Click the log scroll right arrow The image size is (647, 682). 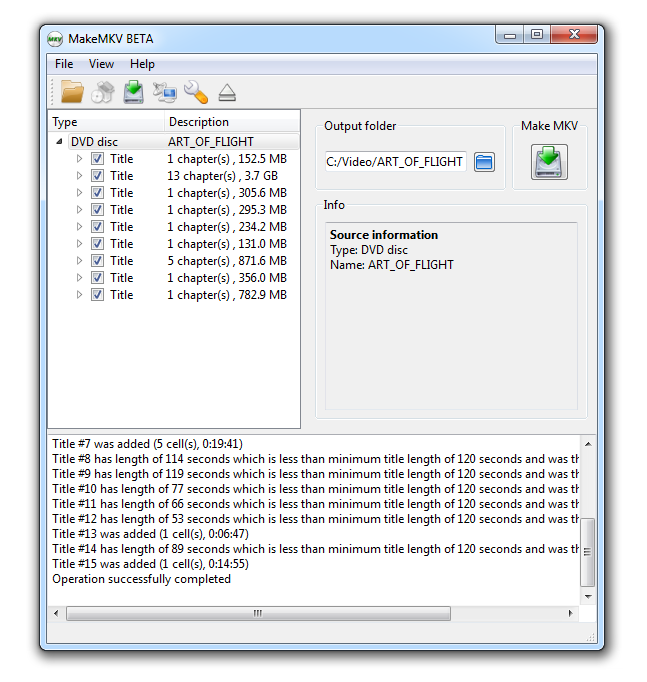point(570,613)
